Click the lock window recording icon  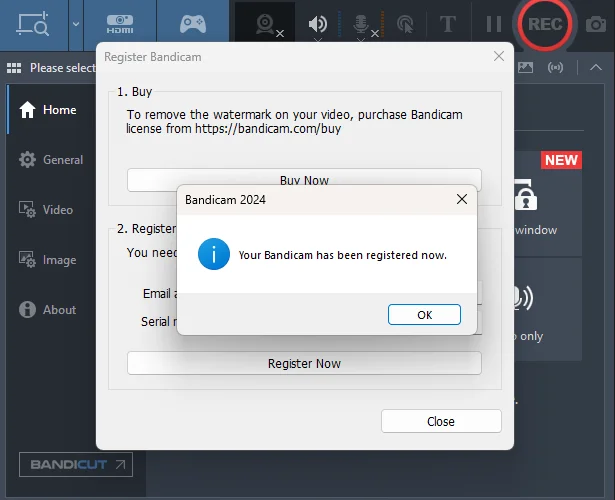tap(526, 195)
